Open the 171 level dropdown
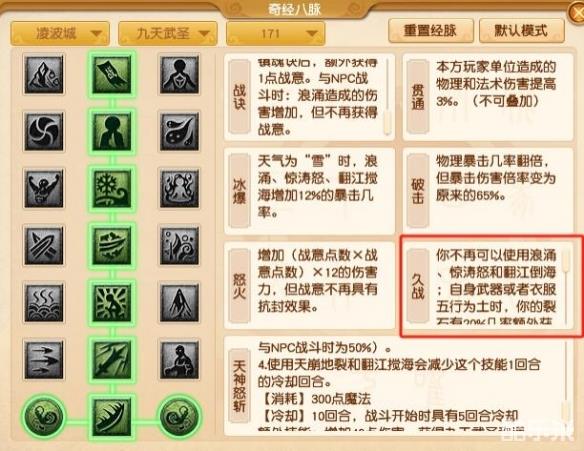The width and height of the screenshot is (584, 451). [276, 34]
